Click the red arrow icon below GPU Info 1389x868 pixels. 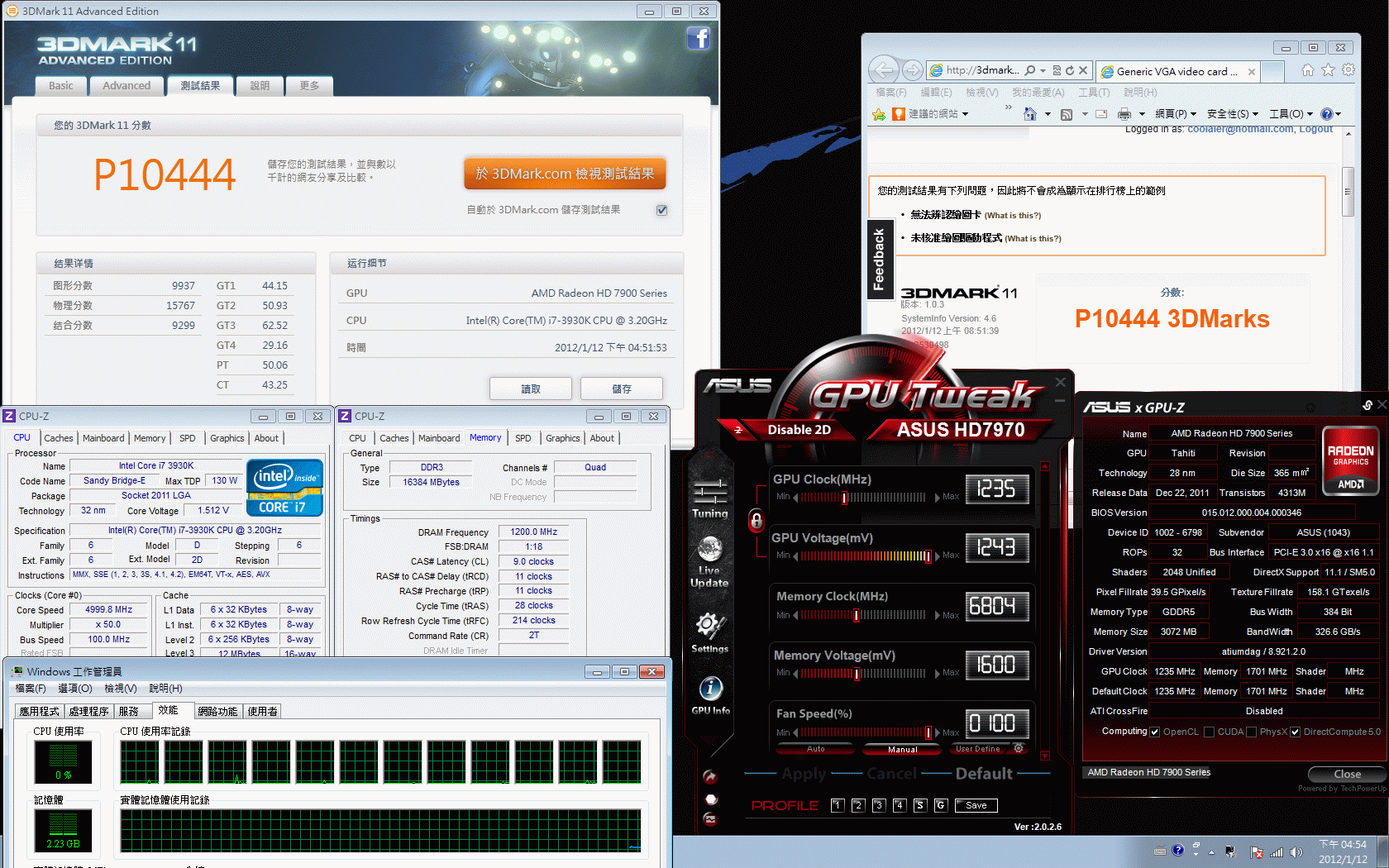(709, 776)
